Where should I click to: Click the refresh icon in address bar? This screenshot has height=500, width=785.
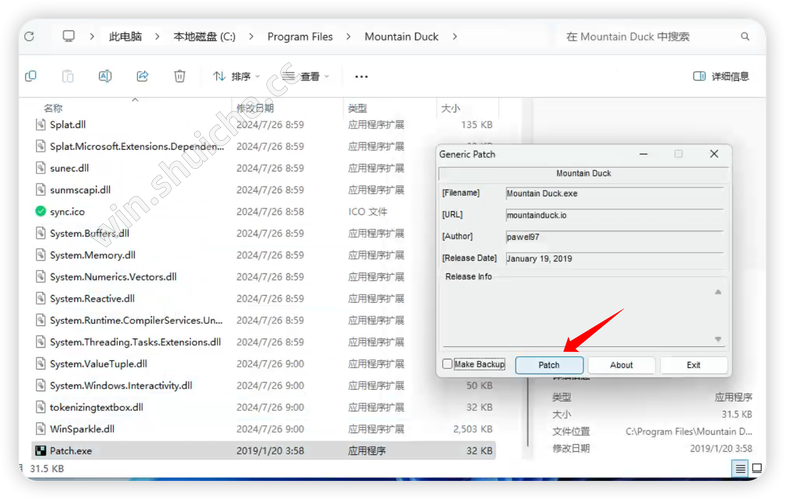pos(29,36)
